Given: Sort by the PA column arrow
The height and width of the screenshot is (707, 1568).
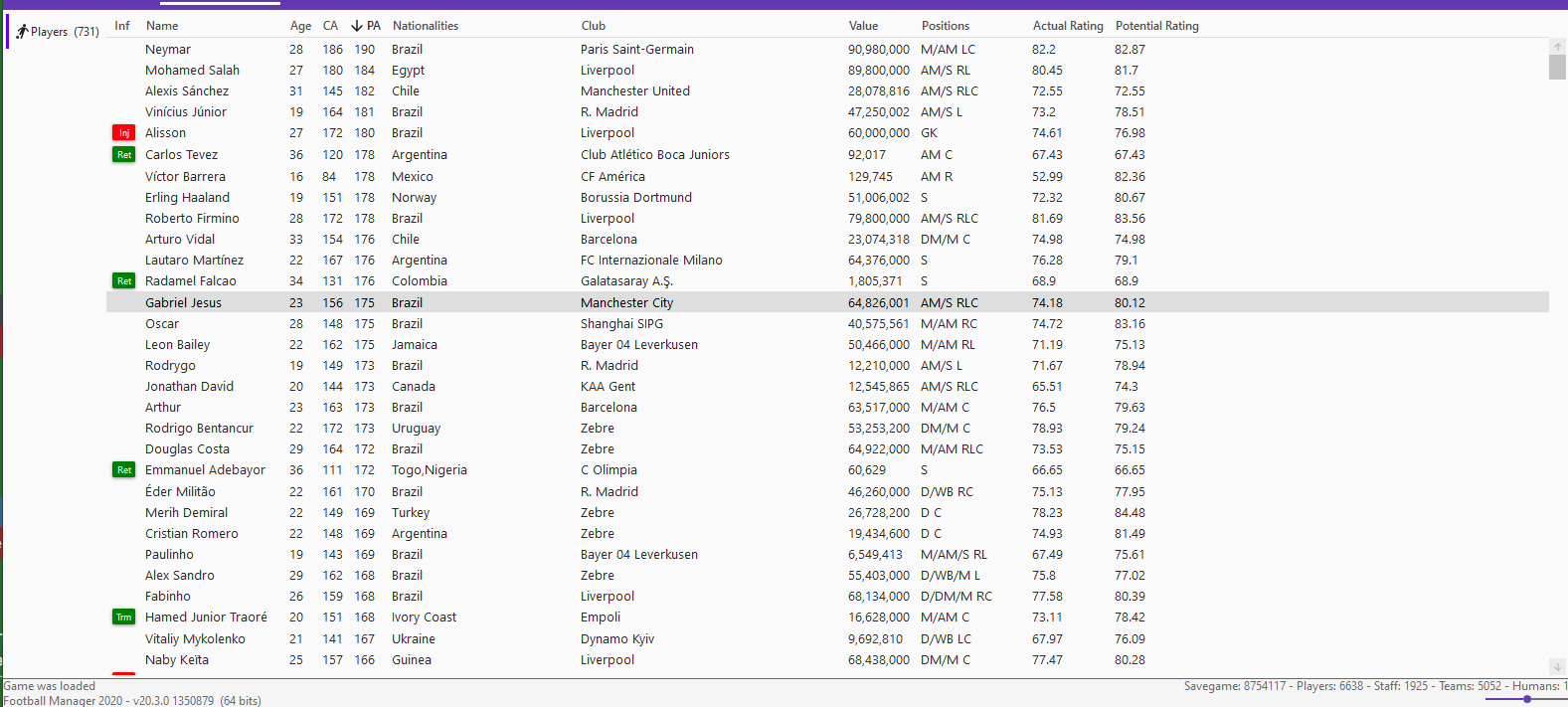Looking at the screenshot, I should tap(357, 26).
